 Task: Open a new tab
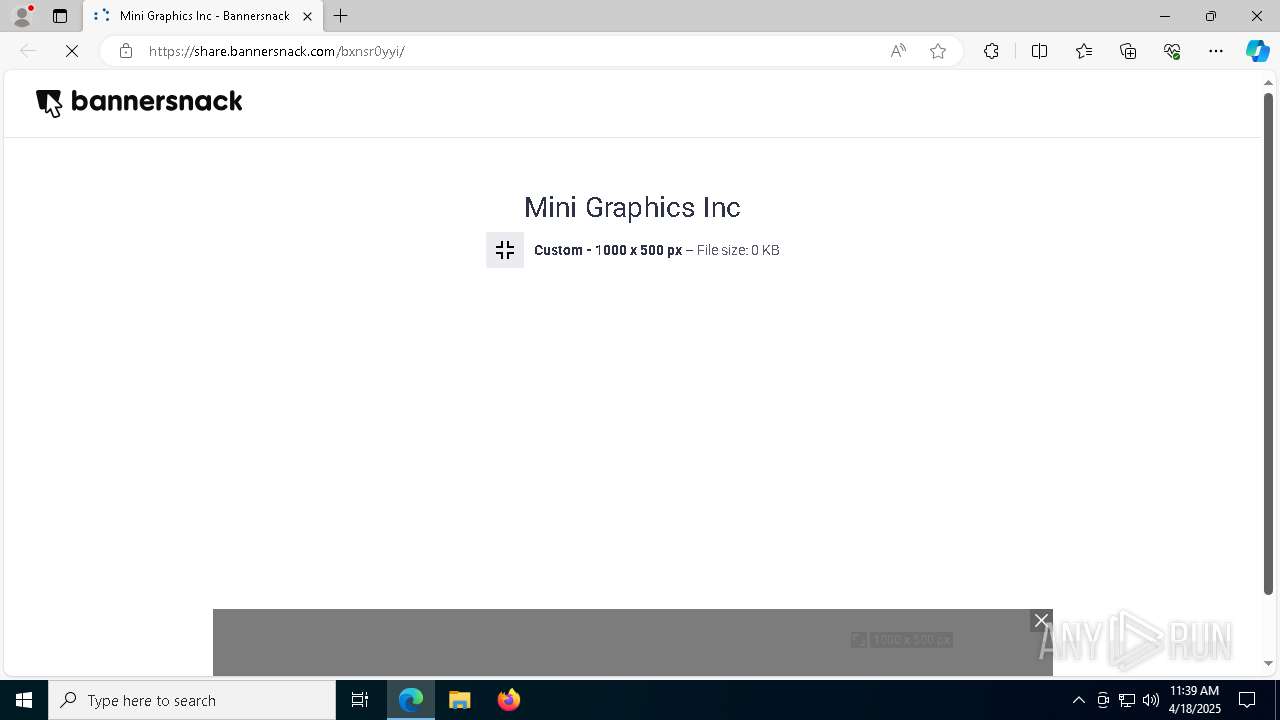click(341, 16)
